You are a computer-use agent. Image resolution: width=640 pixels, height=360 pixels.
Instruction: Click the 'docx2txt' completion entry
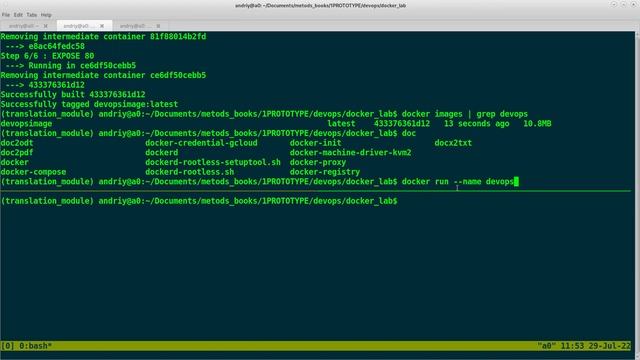[453, 143]
